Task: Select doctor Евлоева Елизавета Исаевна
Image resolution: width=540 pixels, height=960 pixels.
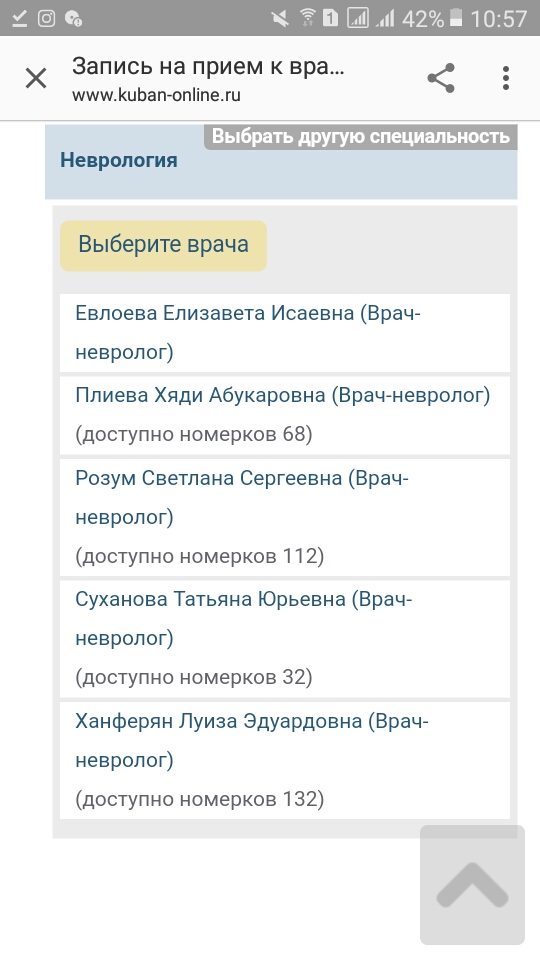Action: tap(285, 332)
